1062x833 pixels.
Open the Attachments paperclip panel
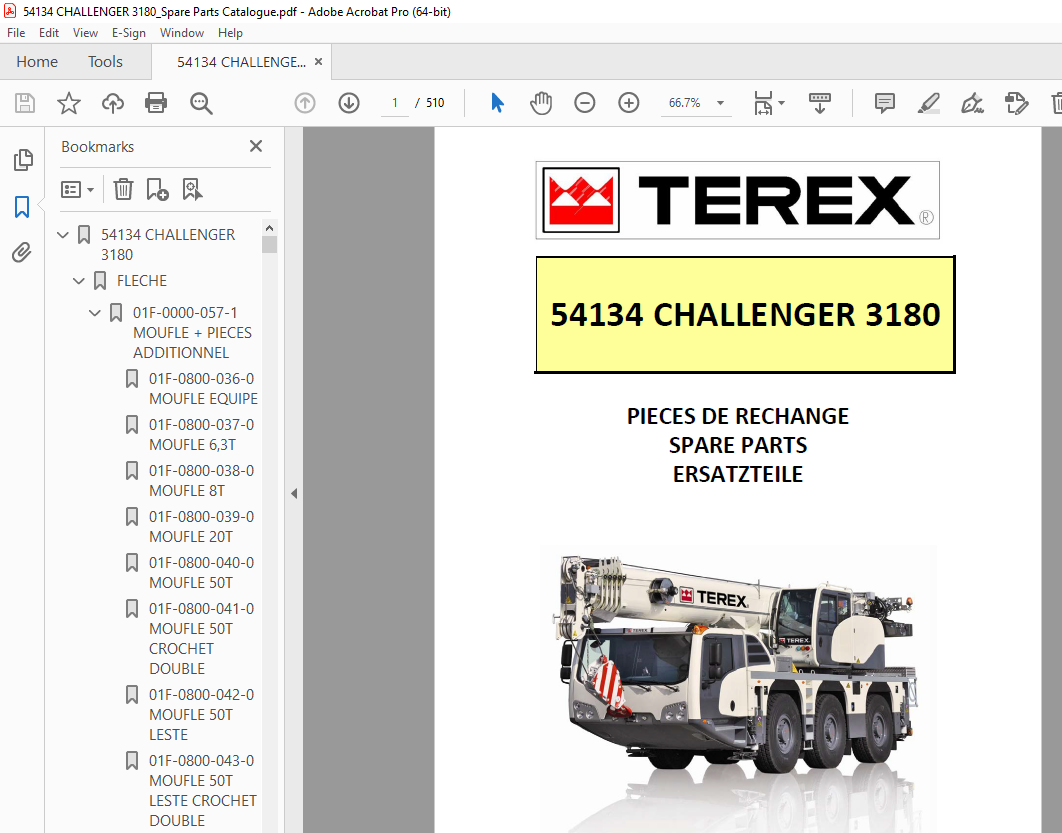click(x=22, y=253)
